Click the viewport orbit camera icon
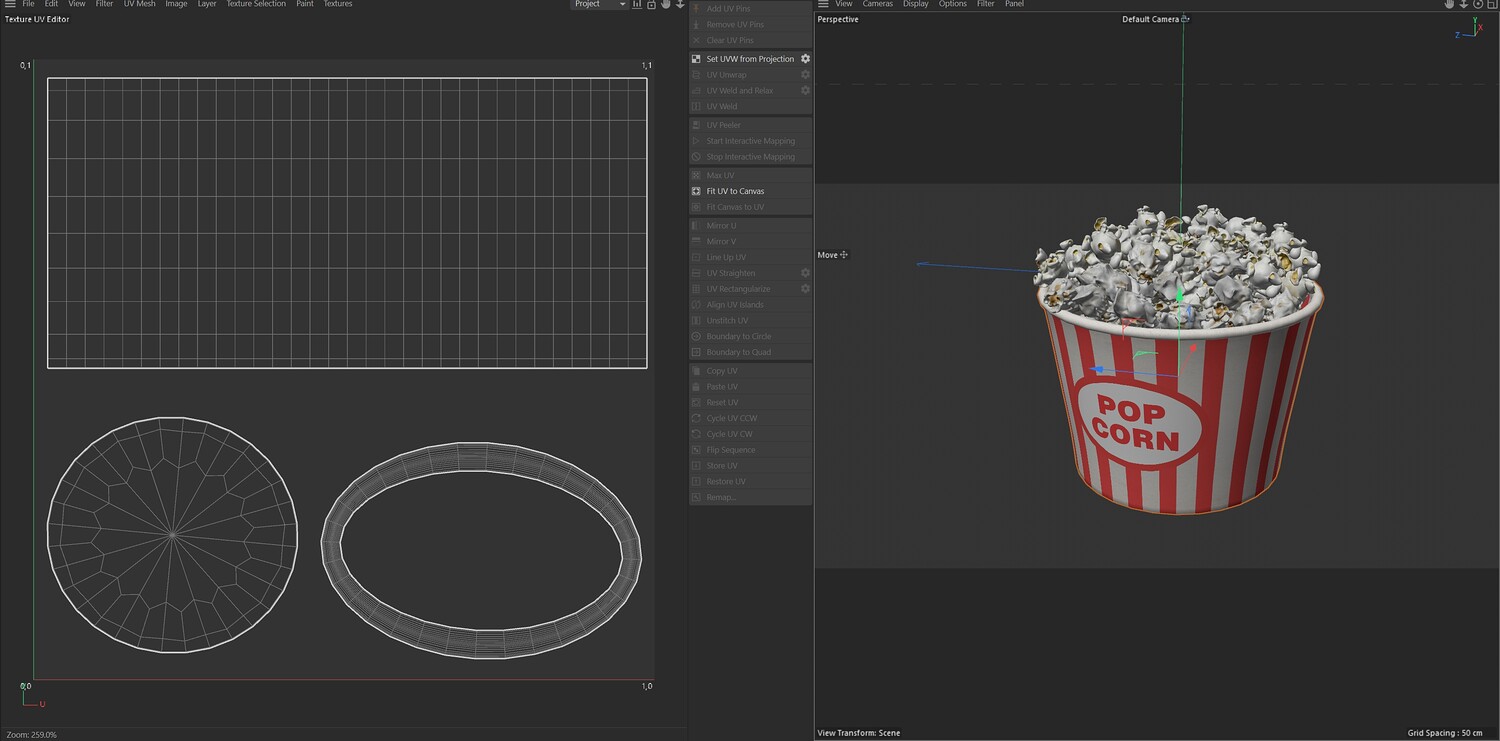Image resolution: width=1500 pixels, height=741 pixels. pyautogui.click(x=1478, y=4)
